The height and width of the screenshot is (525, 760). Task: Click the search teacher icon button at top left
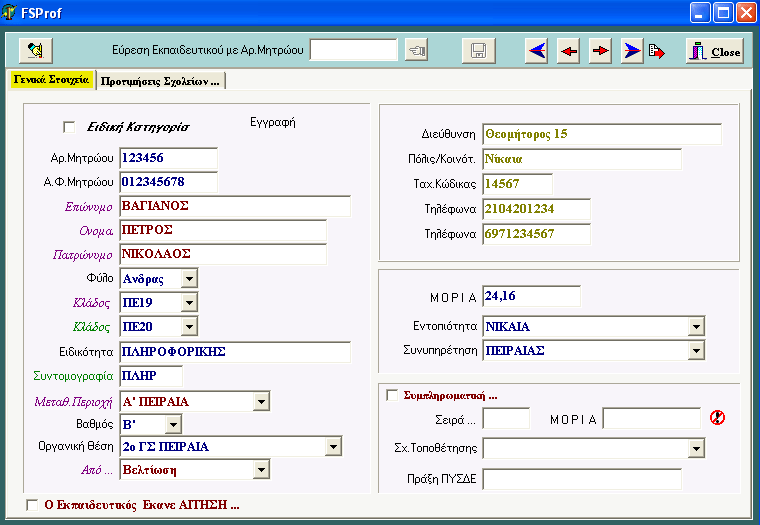(x=36, y=50)
